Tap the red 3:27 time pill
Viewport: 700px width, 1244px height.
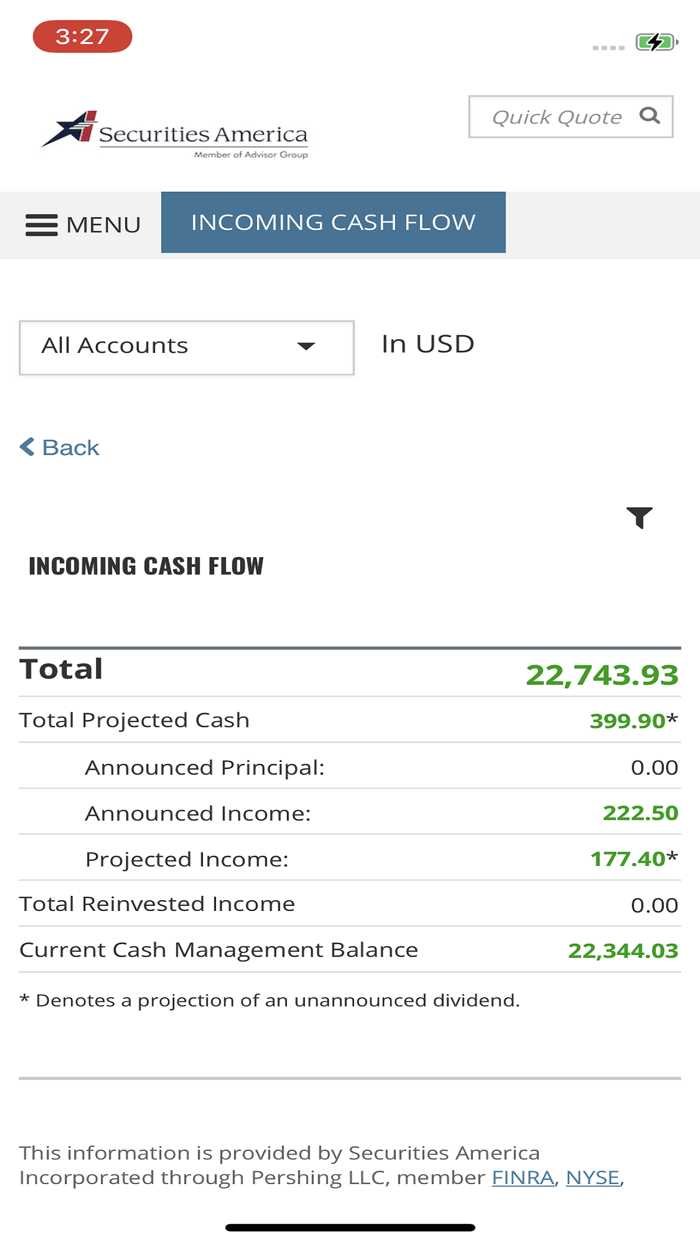82,37
